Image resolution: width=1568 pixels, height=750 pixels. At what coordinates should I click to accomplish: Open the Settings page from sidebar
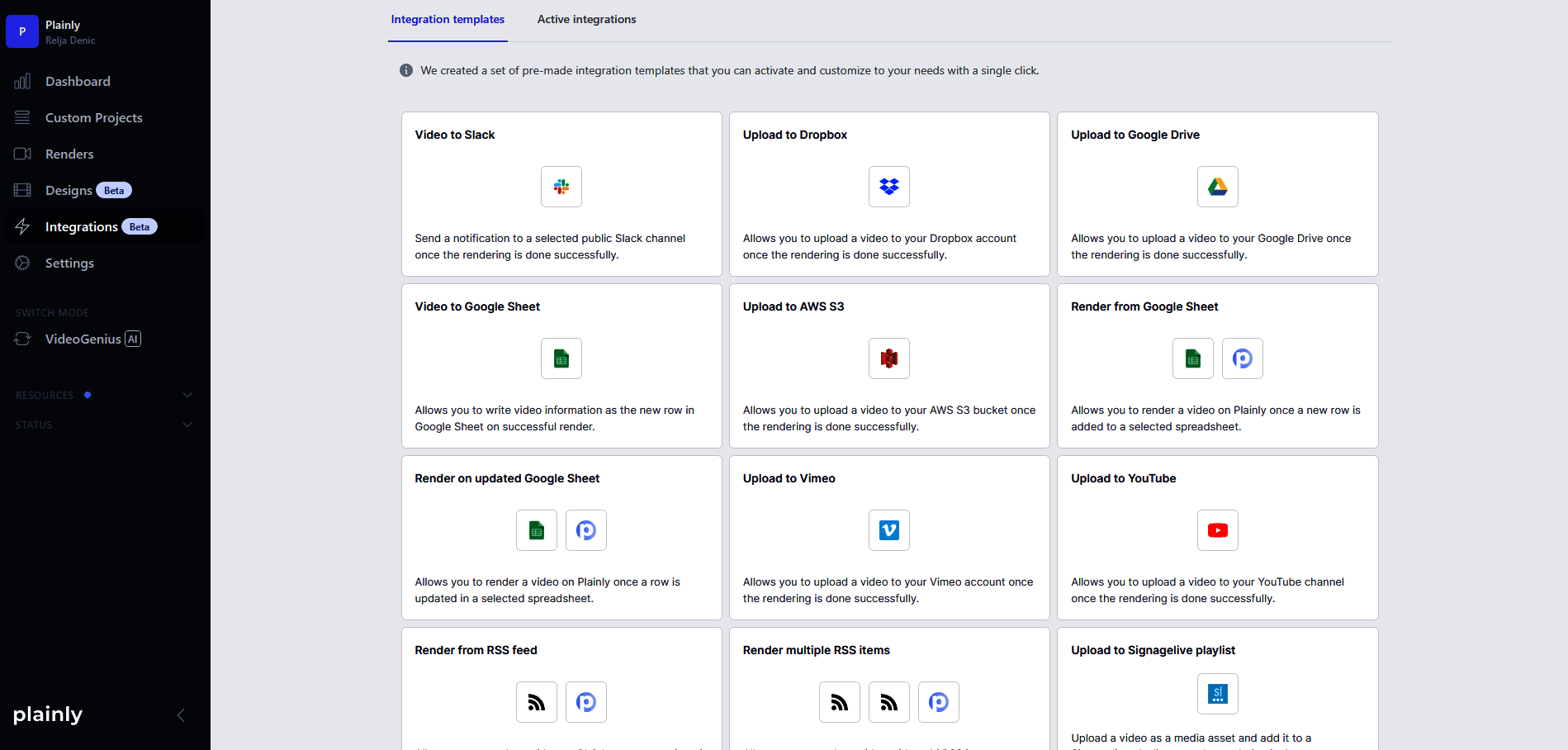(x=69, y=263)
